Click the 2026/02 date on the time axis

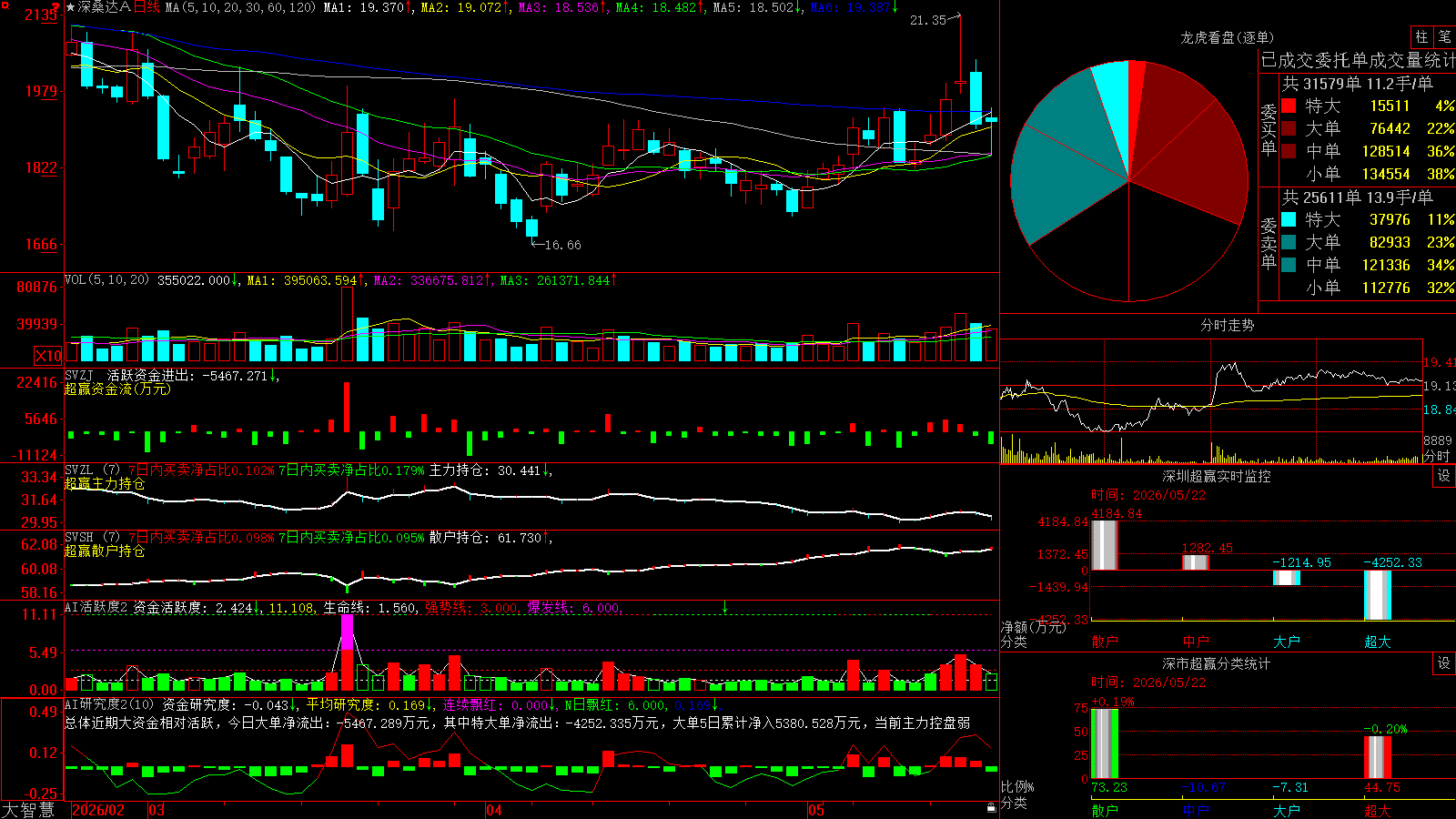98,810
